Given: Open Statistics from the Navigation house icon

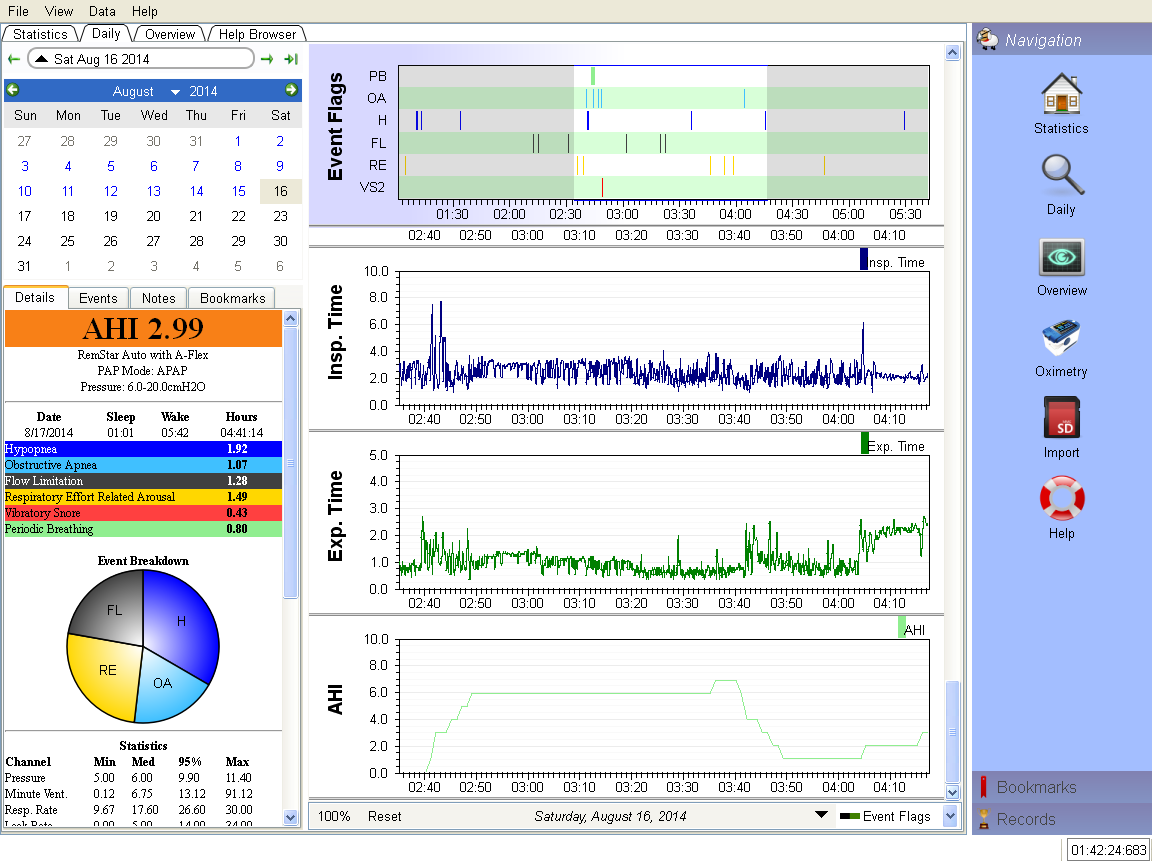Looking at the screenshot, I should [x=1061, y=93].
